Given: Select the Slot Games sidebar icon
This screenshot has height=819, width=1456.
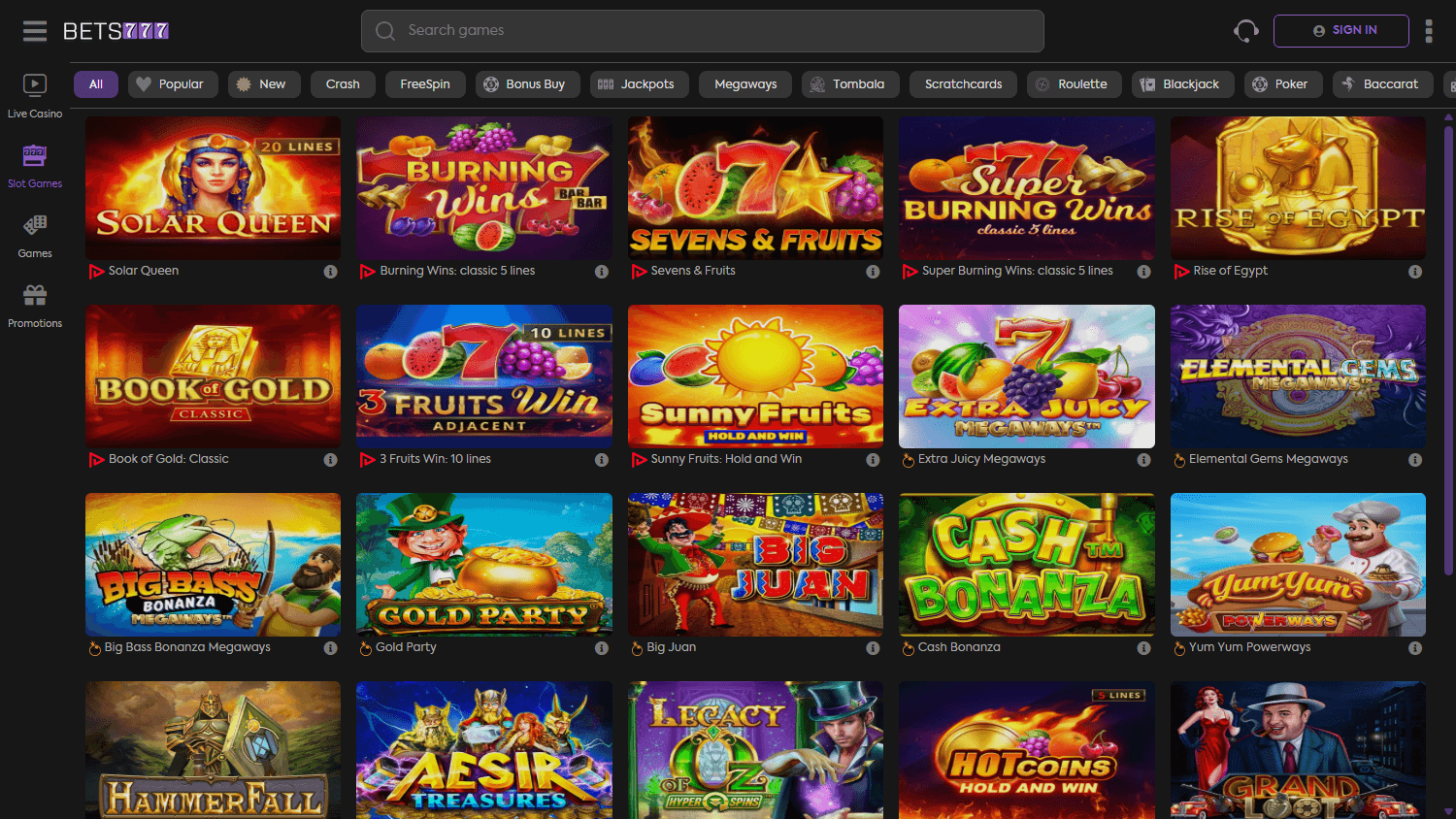Looking at the screenshot, I should 35,165.
